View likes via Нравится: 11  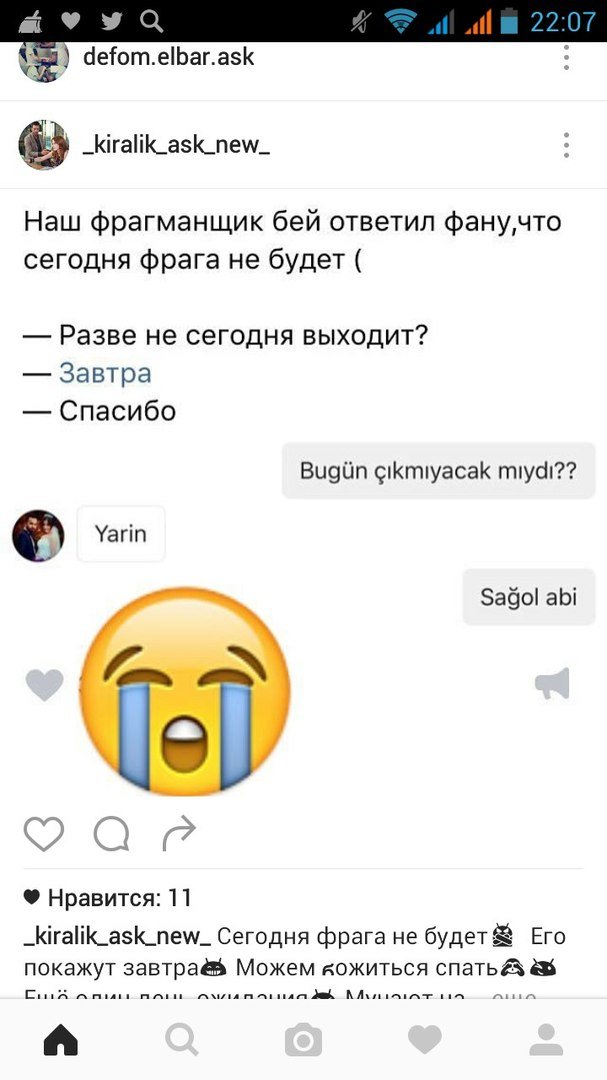[x=108, y=897]
